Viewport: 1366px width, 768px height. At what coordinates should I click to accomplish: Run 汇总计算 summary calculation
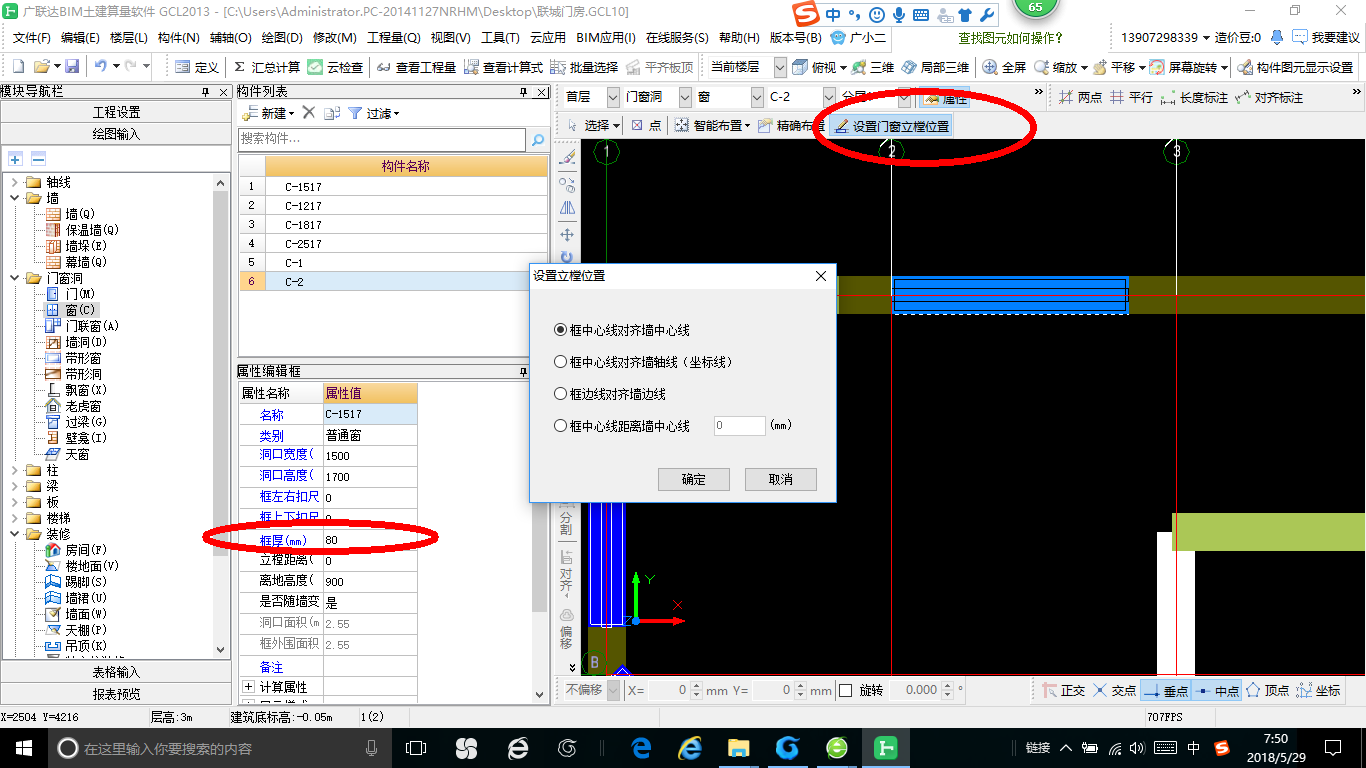click(267, 67)
